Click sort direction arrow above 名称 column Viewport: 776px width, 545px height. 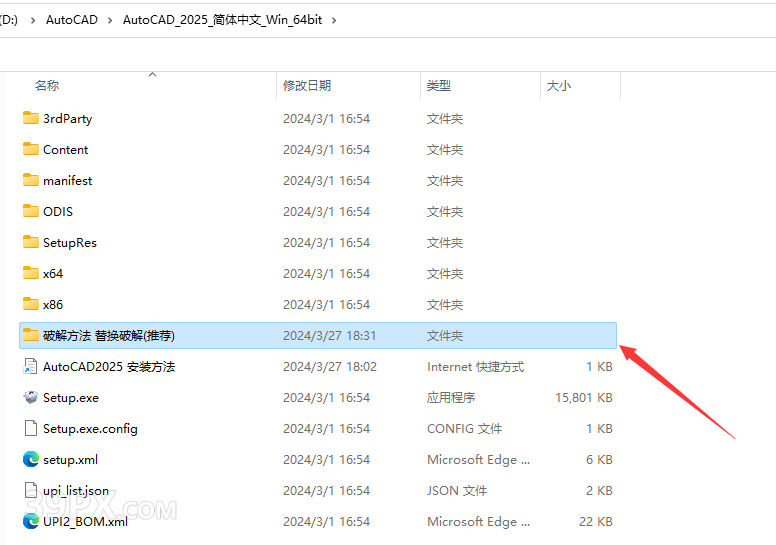click(x=152, y=74)
